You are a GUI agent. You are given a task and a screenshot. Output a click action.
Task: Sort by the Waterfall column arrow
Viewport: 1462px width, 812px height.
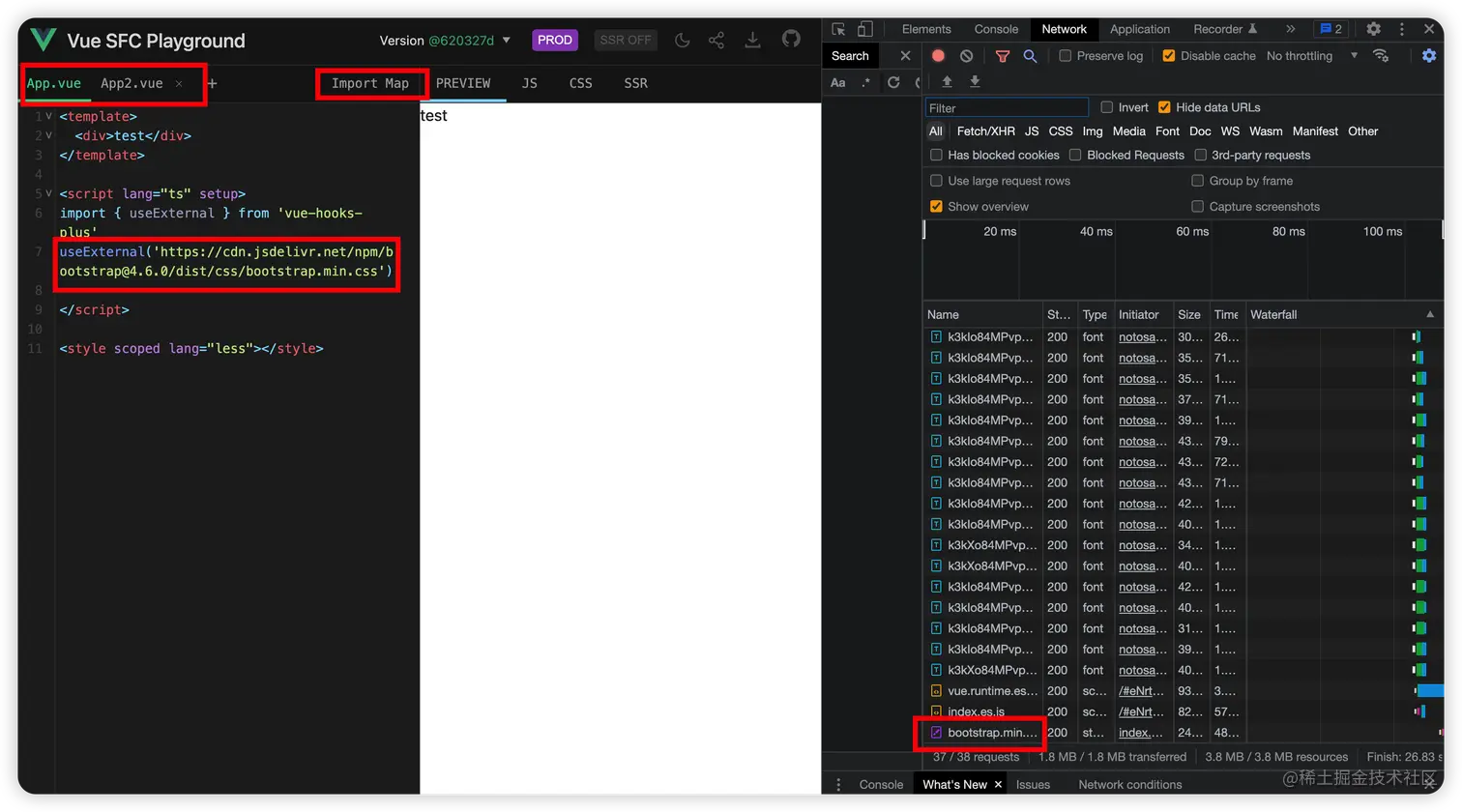1430,314
